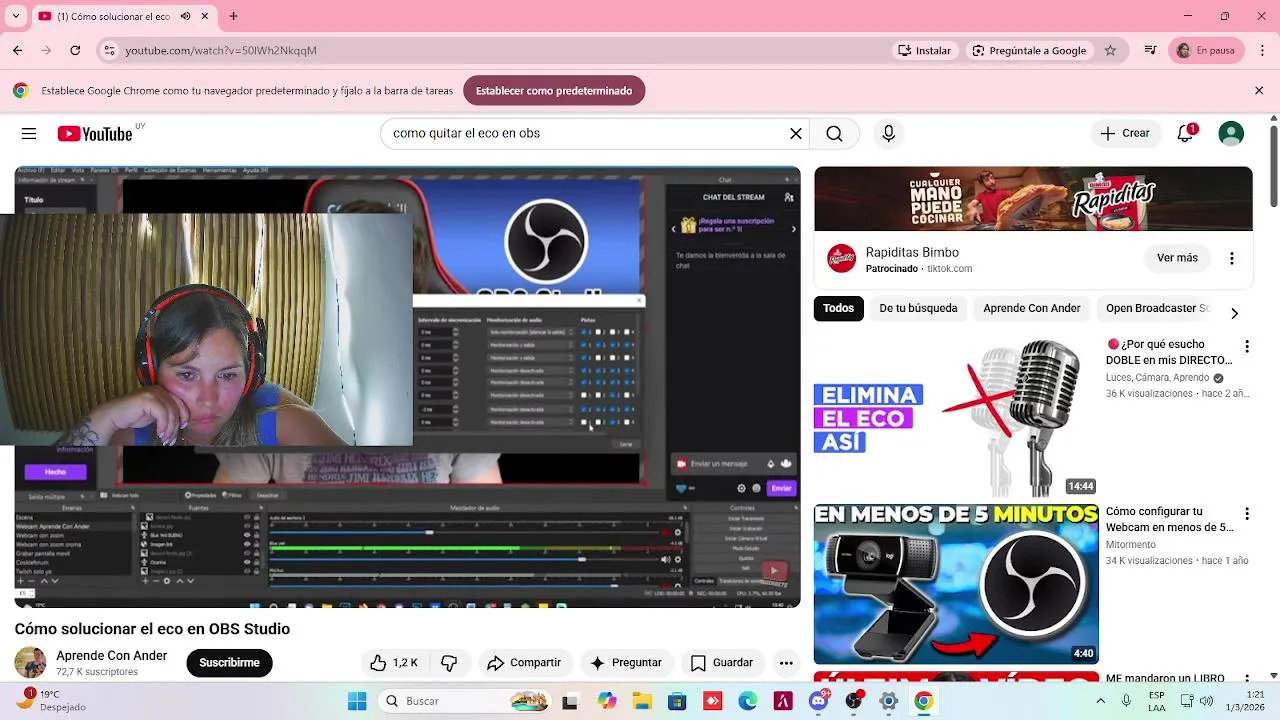Open Microsoft Edge from taskbar

point(747,701)
